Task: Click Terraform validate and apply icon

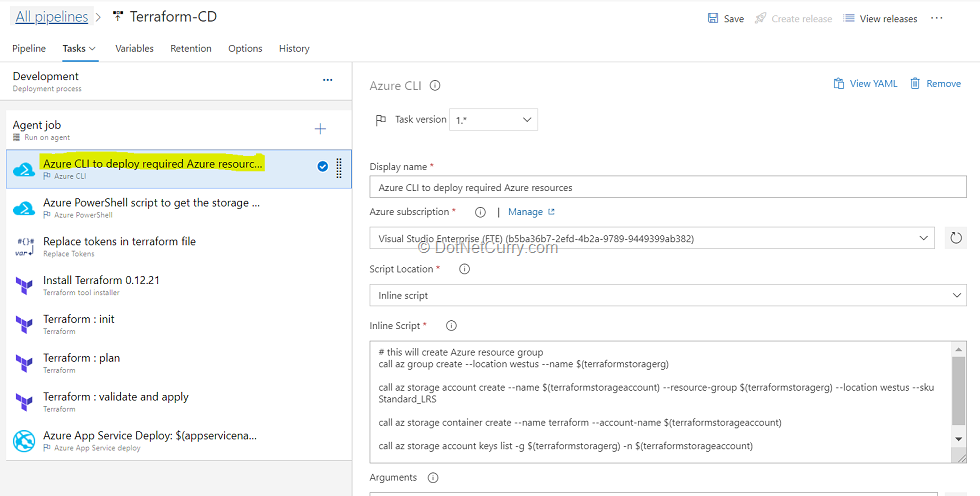Action: tap(24, 402)
